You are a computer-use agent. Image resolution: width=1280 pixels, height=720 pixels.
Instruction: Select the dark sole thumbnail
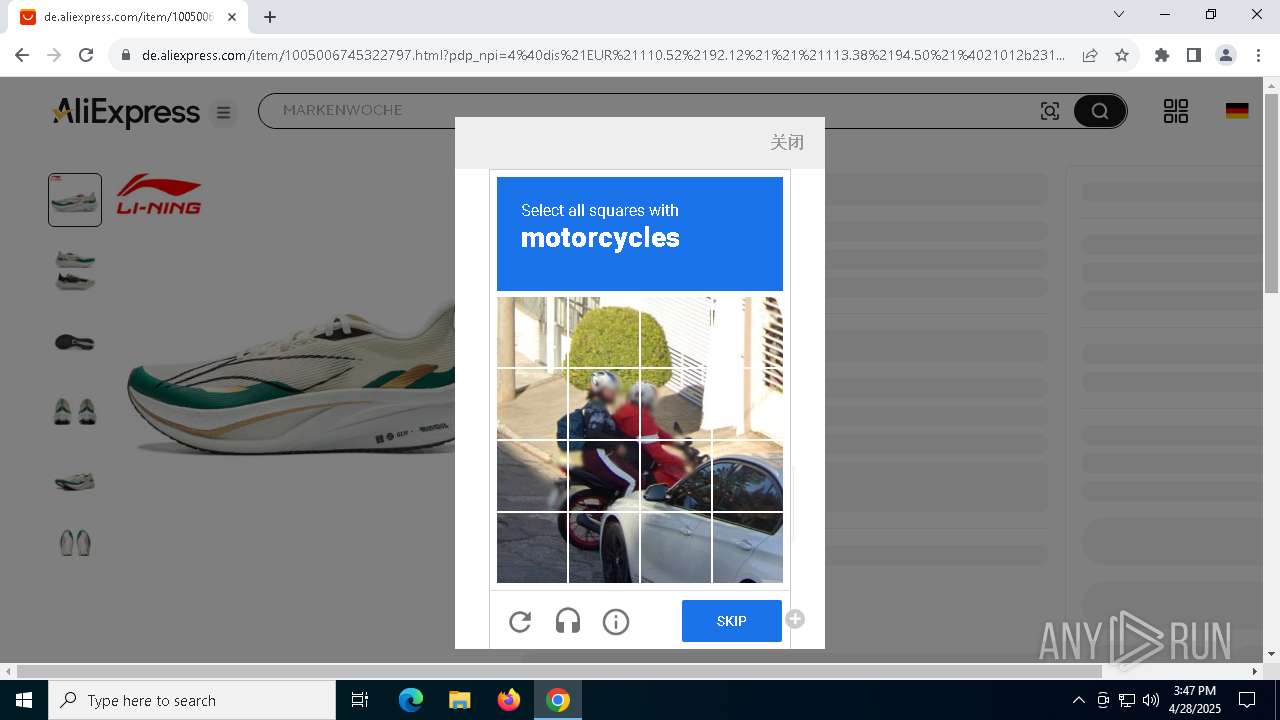75,342
